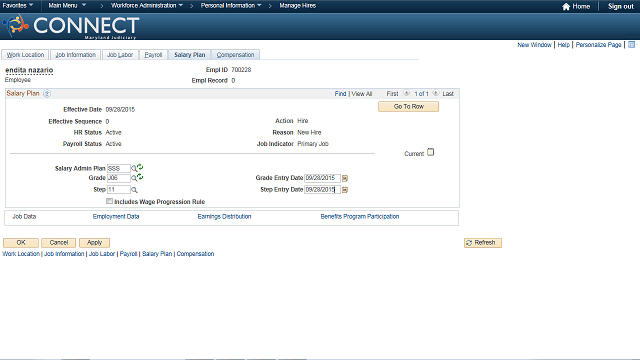Switch to the Job Information tab
The width and height of the screenshot is (640, 360).
(76, 55)
